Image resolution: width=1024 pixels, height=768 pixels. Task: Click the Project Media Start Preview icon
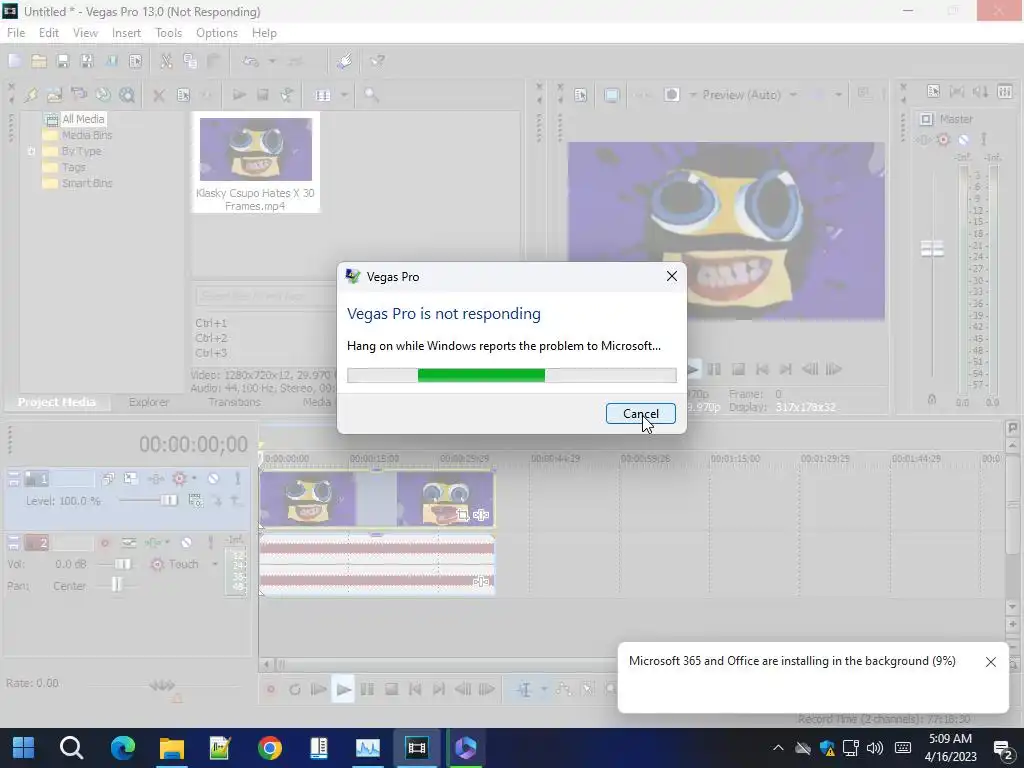(239, 95)
